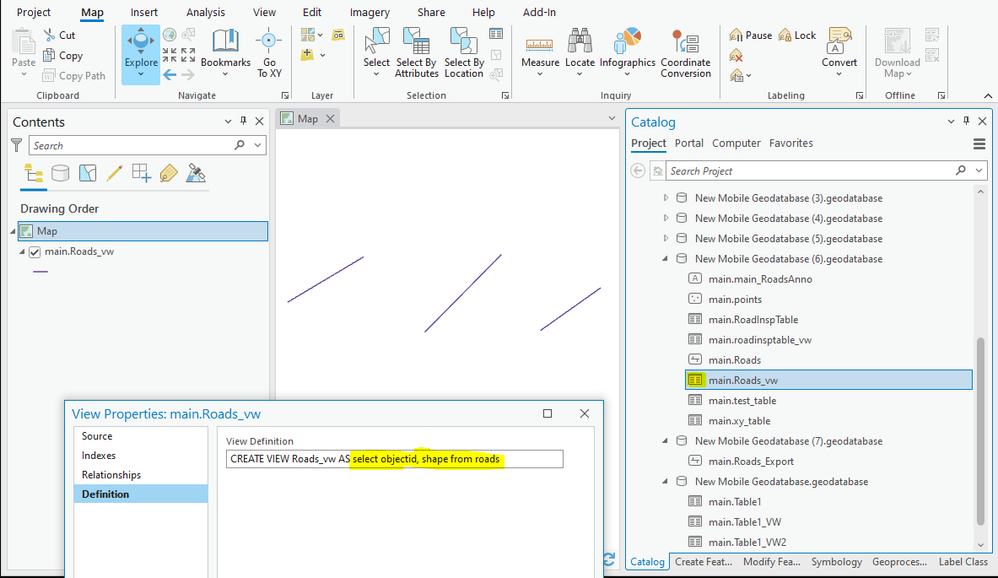The width and height of the screenshot is (998, 578).
Task: Open the Contents search dropdown
Action: point(258,145)
